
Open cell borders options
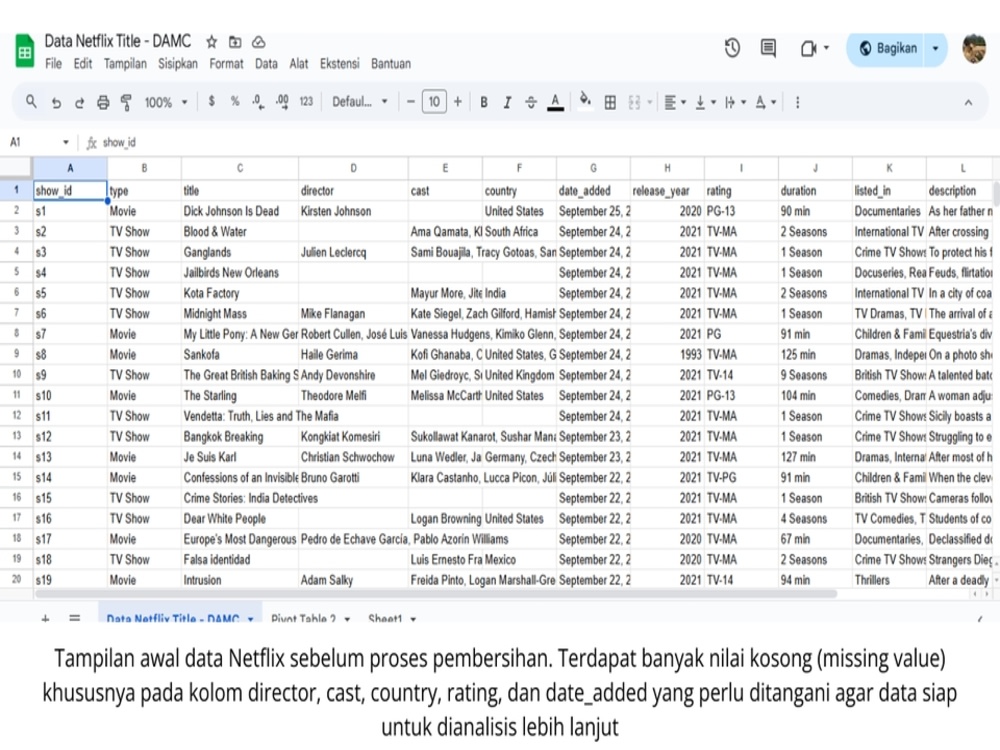(x=610, y=102)
